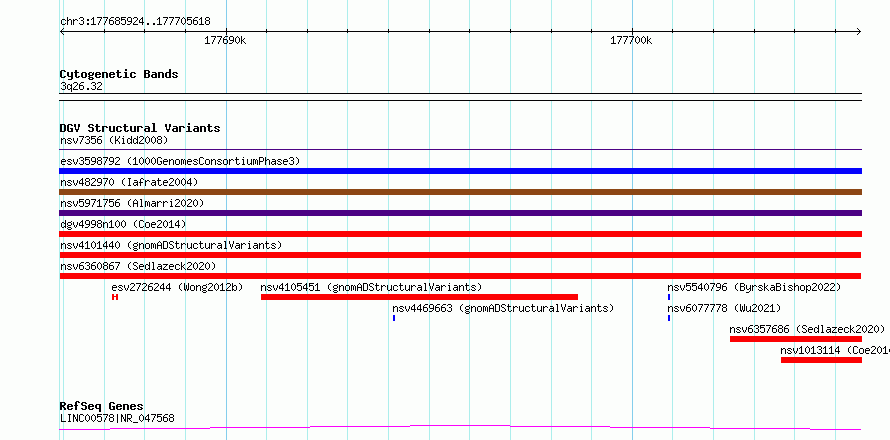This screenshot has height=440, width=890.
Task: Click the red dgv4998n100 variant bar
Action: pyautogui.click(x=461, y=234)
